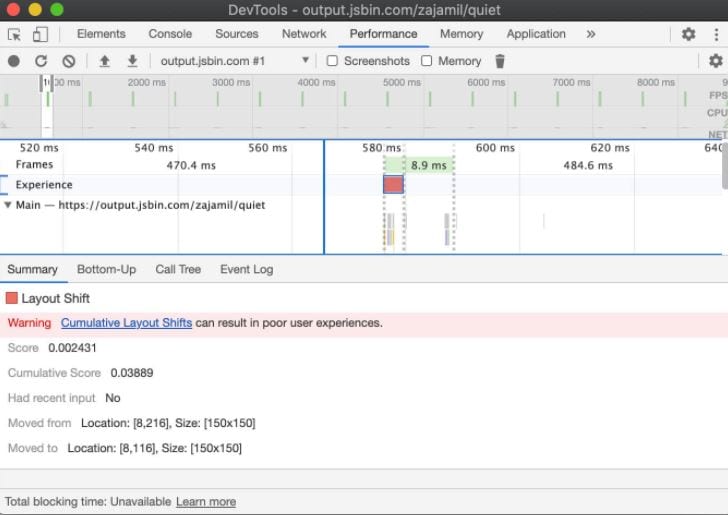
Task: Click the red Layout Shift color swatch
Action: click(12, 298)
